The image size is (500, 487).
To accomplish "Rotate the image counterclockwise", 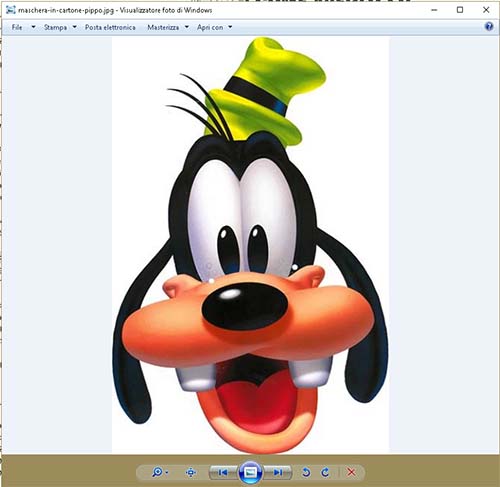I will (x=306, y=472).
